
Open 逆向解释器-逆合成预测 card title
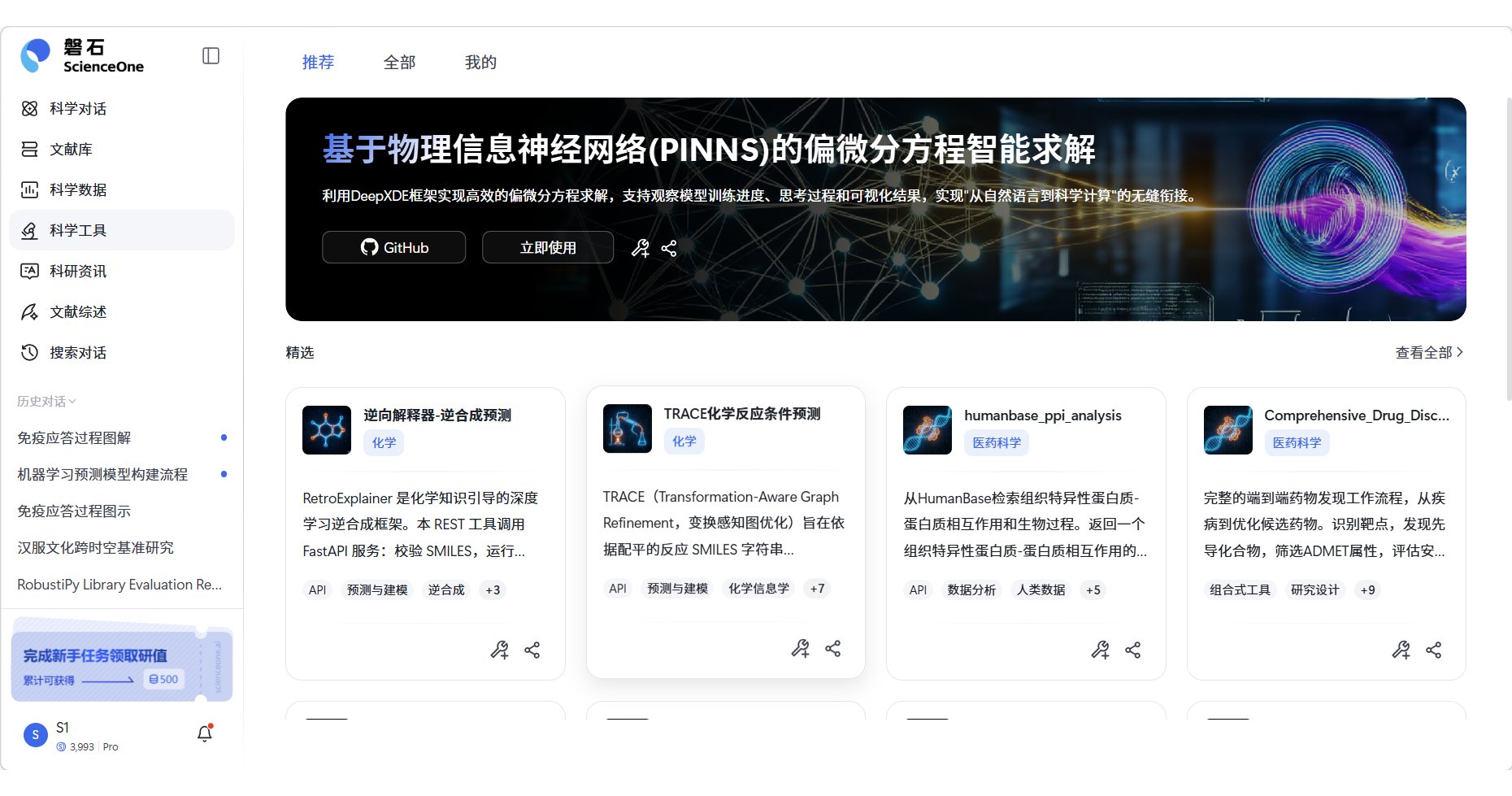(437, 415)
